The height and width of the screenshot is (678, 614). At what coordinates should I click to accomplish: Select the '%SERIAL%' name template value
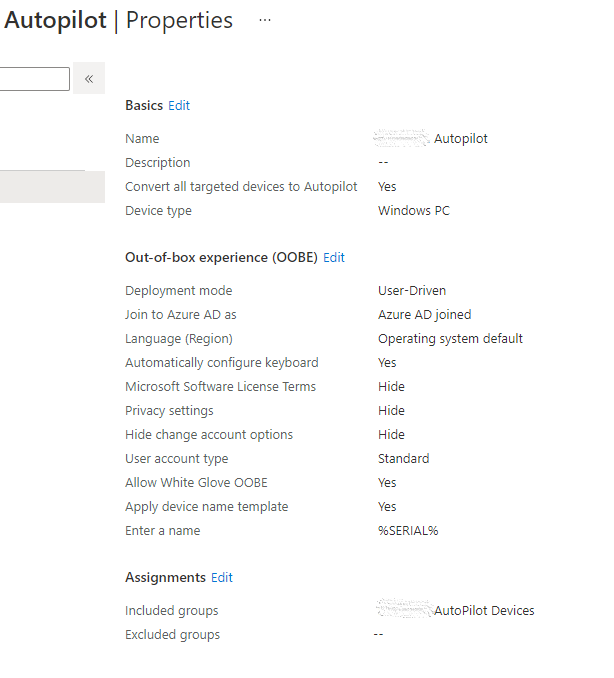[408, 531]
